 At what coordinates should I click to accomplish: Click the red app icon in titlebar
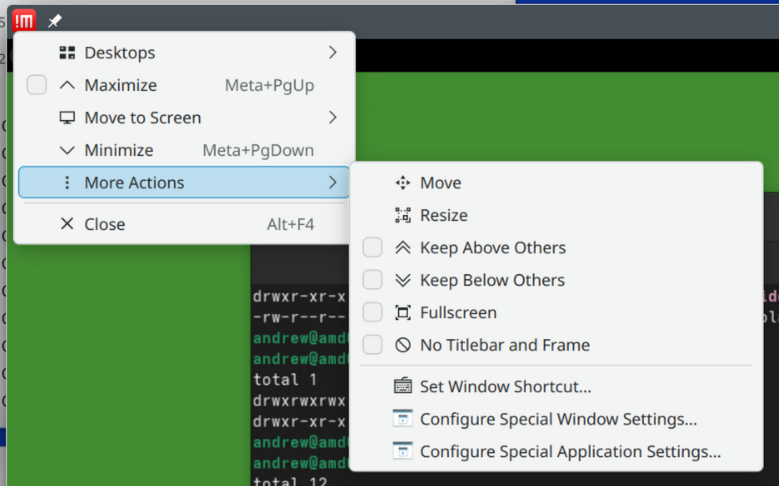click(24, 20)
